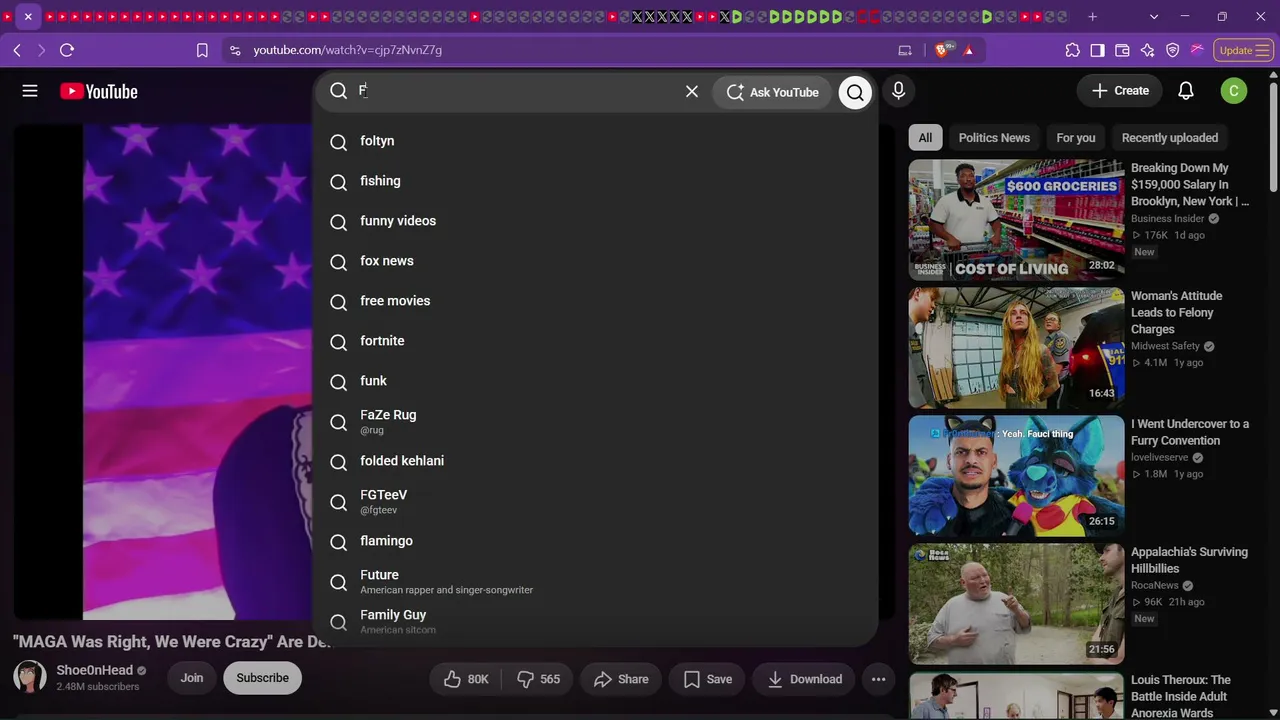Open Brave VPN shield icon
The height and width of the screenshot is (720, 1280).
1173,50
